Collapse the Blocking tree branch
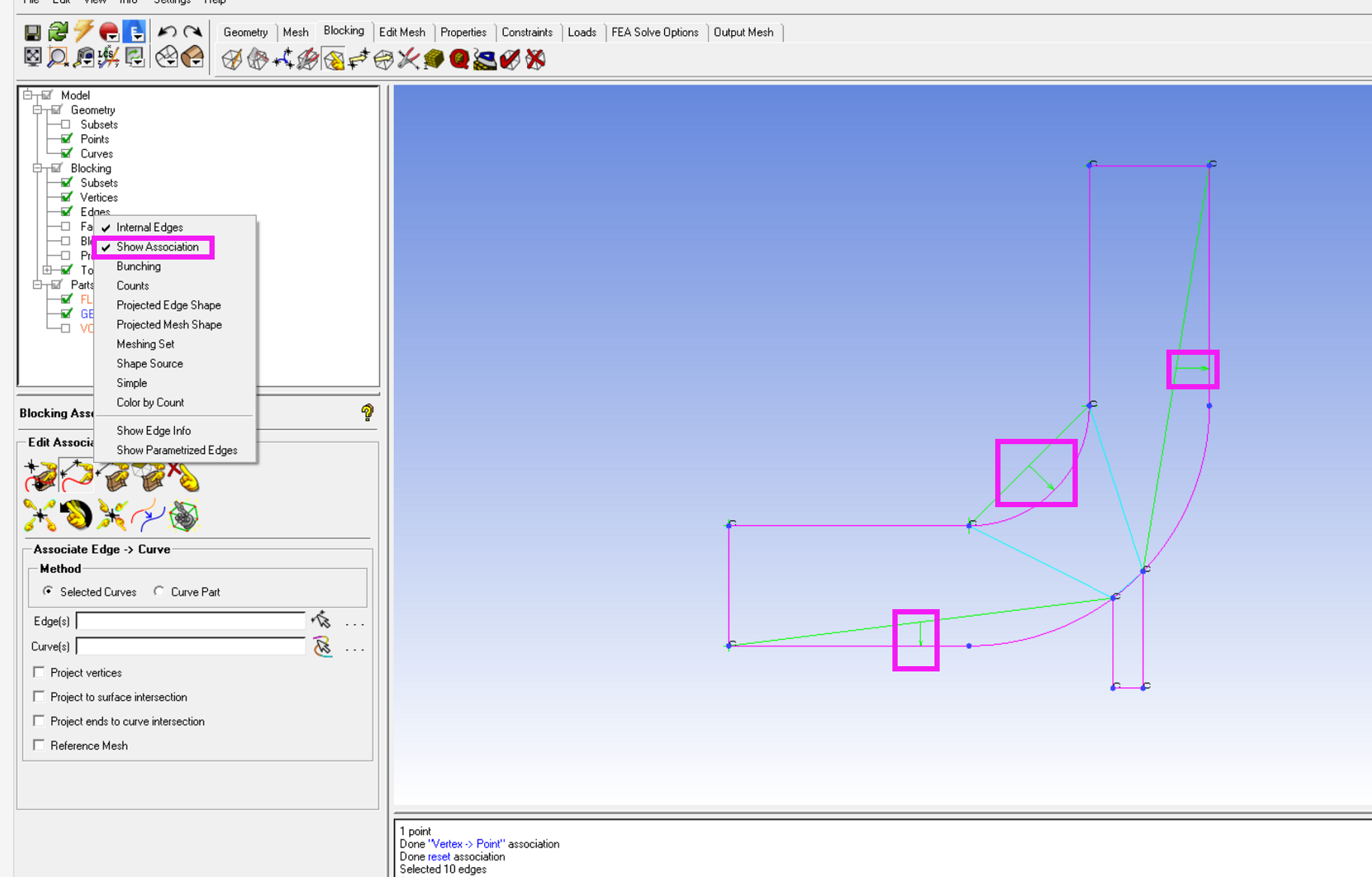 pos(38,168)
